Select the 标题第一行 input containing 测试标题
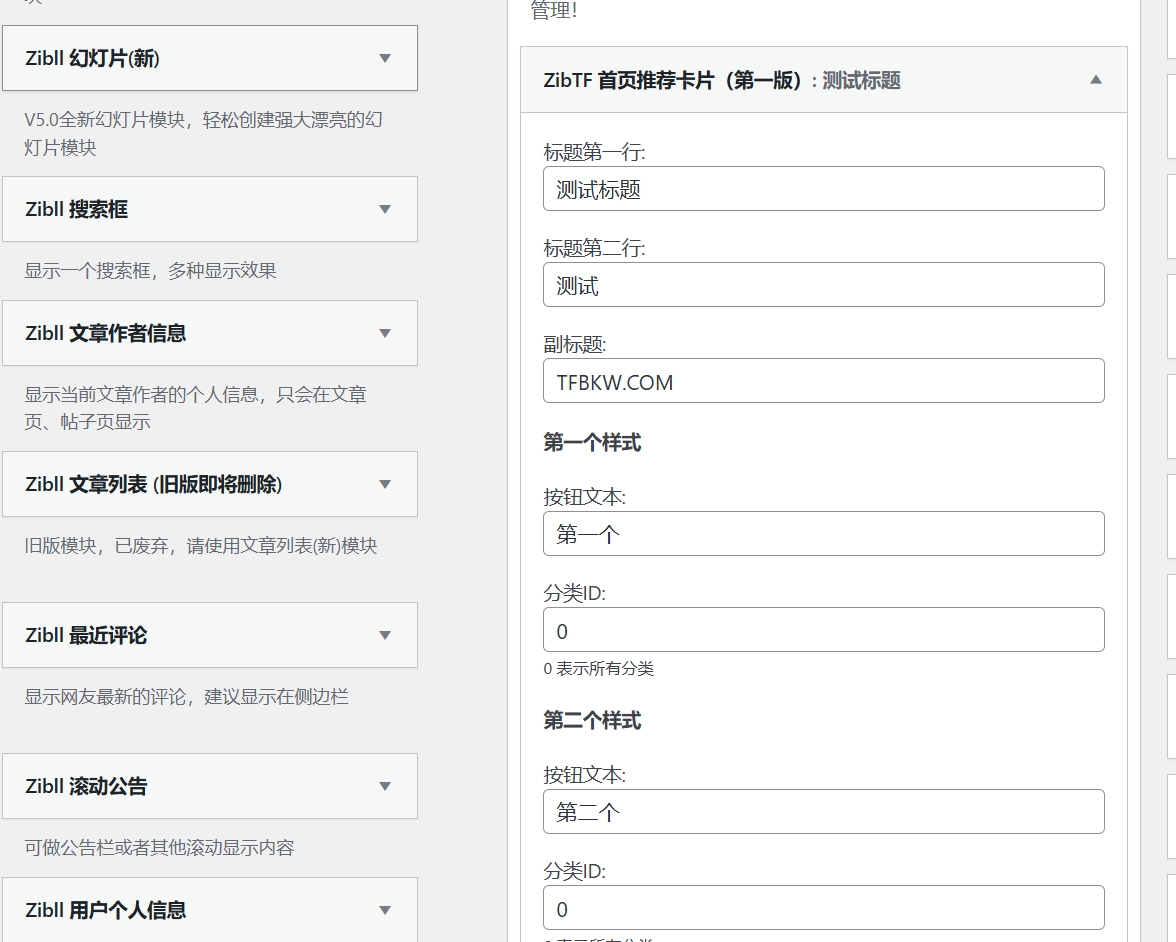 (822, 188)
